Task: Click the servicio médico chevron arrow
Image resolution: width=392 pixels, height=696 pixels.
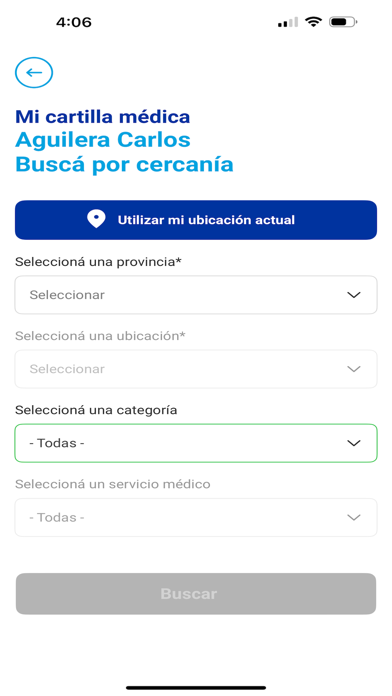Action: coord(353,517)
